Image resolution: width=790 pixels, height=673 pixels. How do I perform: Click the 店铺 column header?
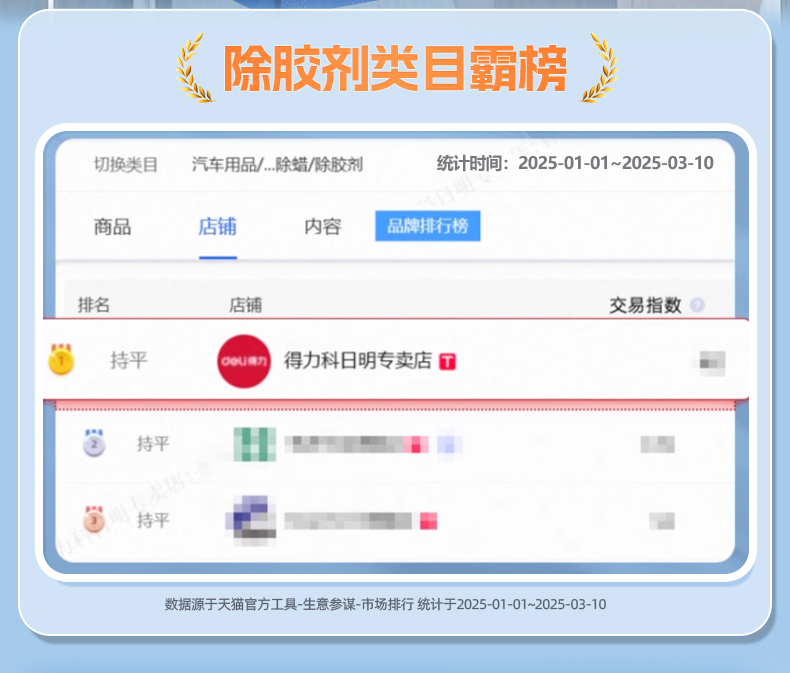[x=245, y=305]
